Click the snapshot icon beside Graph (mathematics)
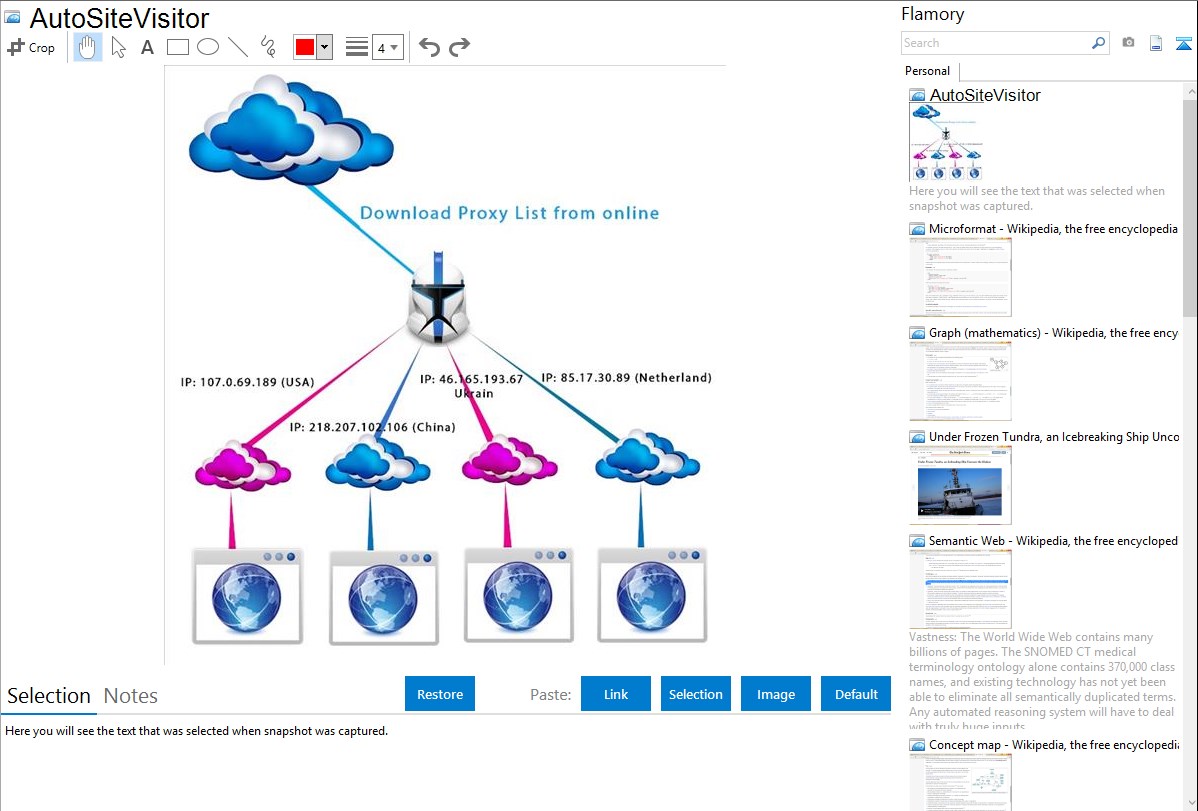Image resolution: width=1198 pixels, height=811 pixels. point(917,333)
